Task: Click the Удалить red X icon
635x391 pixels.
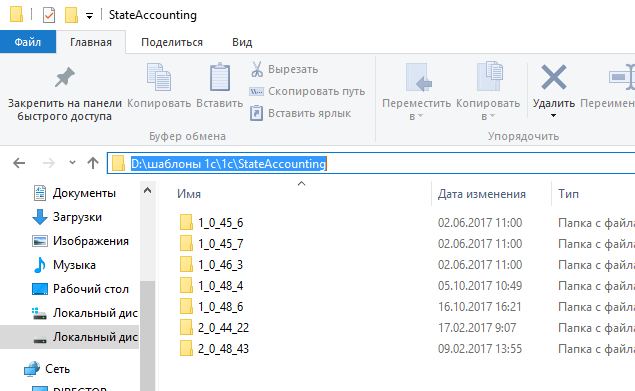Action: (x=554, y=77)
